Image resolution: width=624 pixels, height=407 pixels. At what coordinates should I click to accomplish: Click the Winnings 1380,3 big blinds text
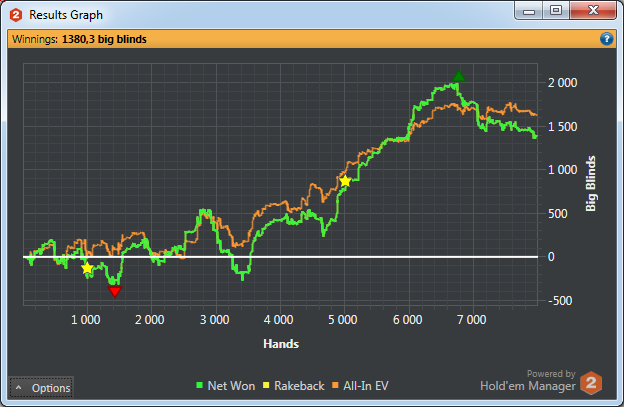[x=79, y=39]
